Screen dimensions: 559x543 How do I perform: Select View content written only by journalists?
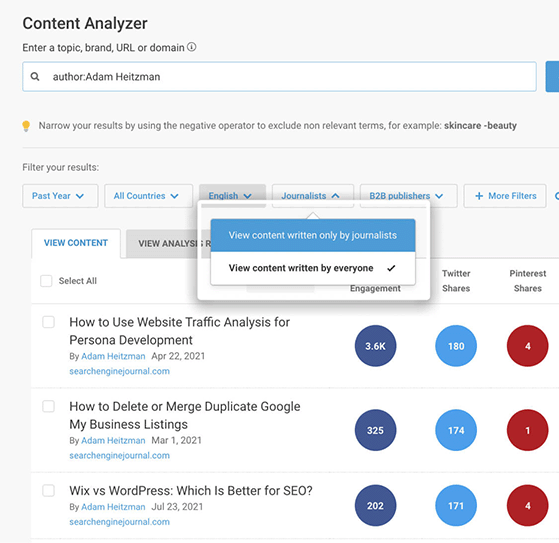click(313, 235)
